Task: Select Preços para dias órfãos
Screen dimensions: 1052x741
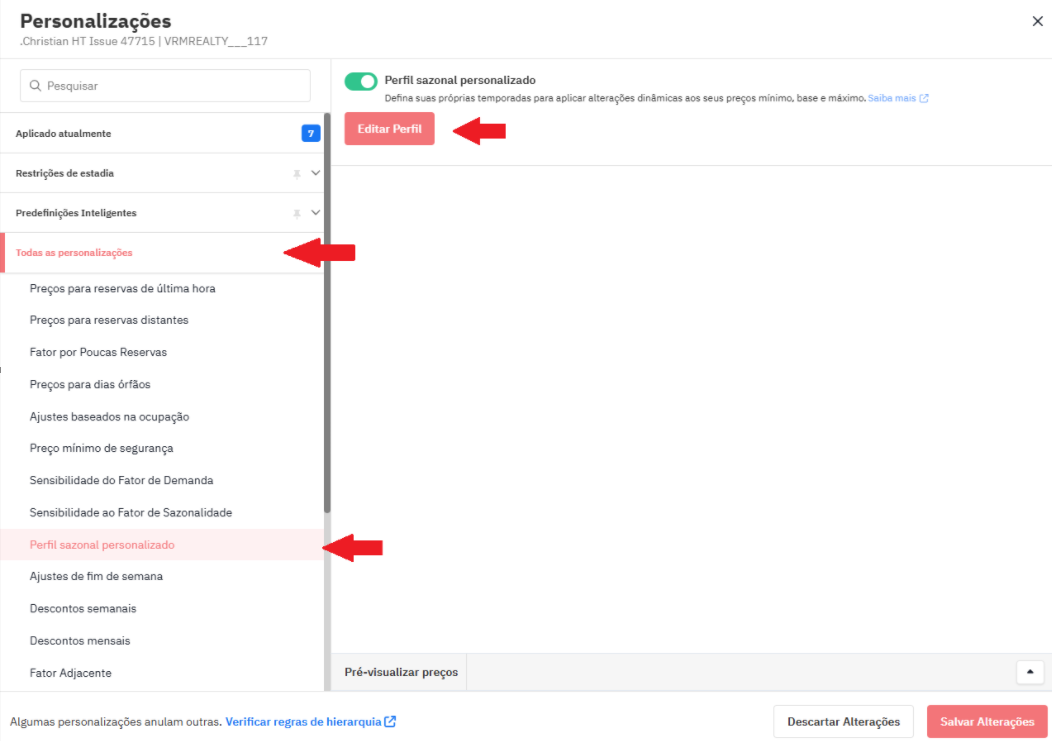Action: pyautogui.click(x=90, y=385)
